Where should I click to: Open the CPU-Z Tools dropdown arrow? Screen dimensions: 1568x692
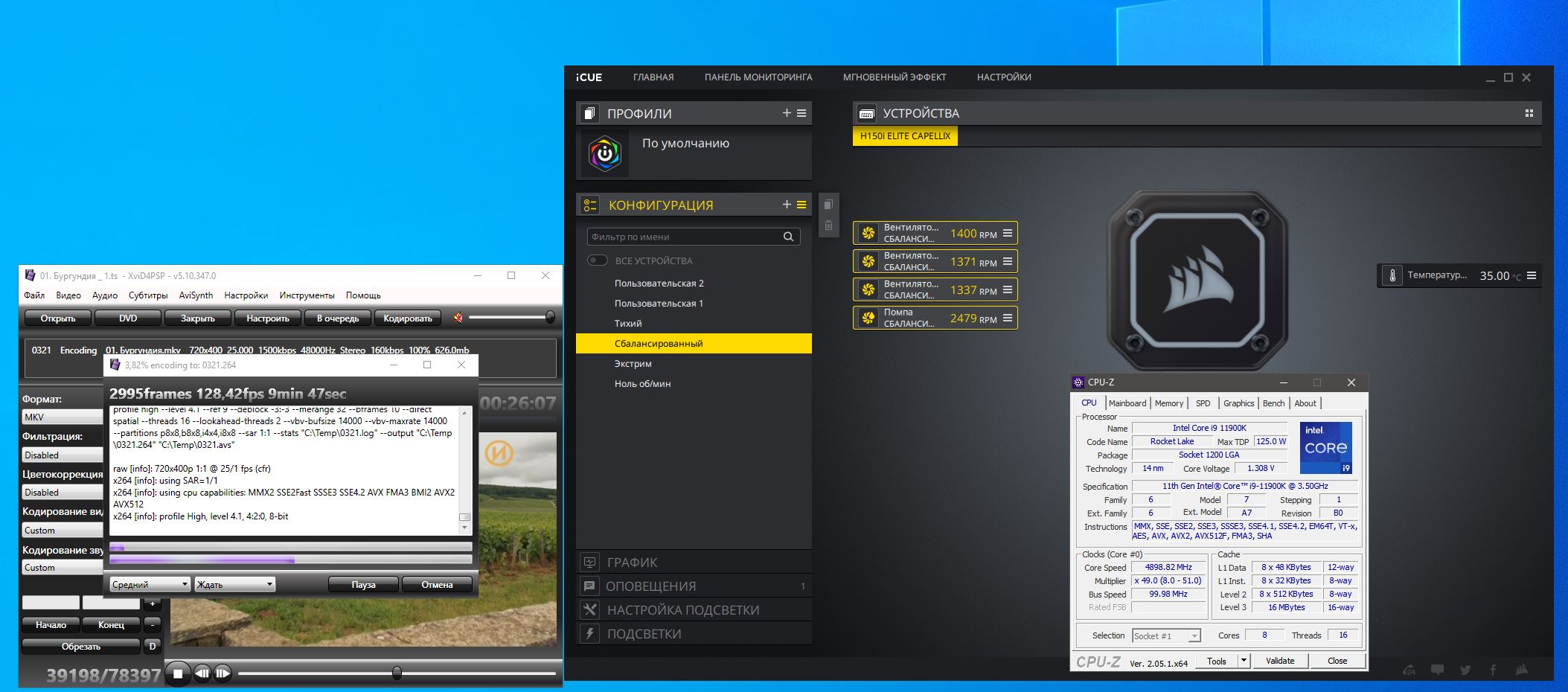click(1244, 661)
